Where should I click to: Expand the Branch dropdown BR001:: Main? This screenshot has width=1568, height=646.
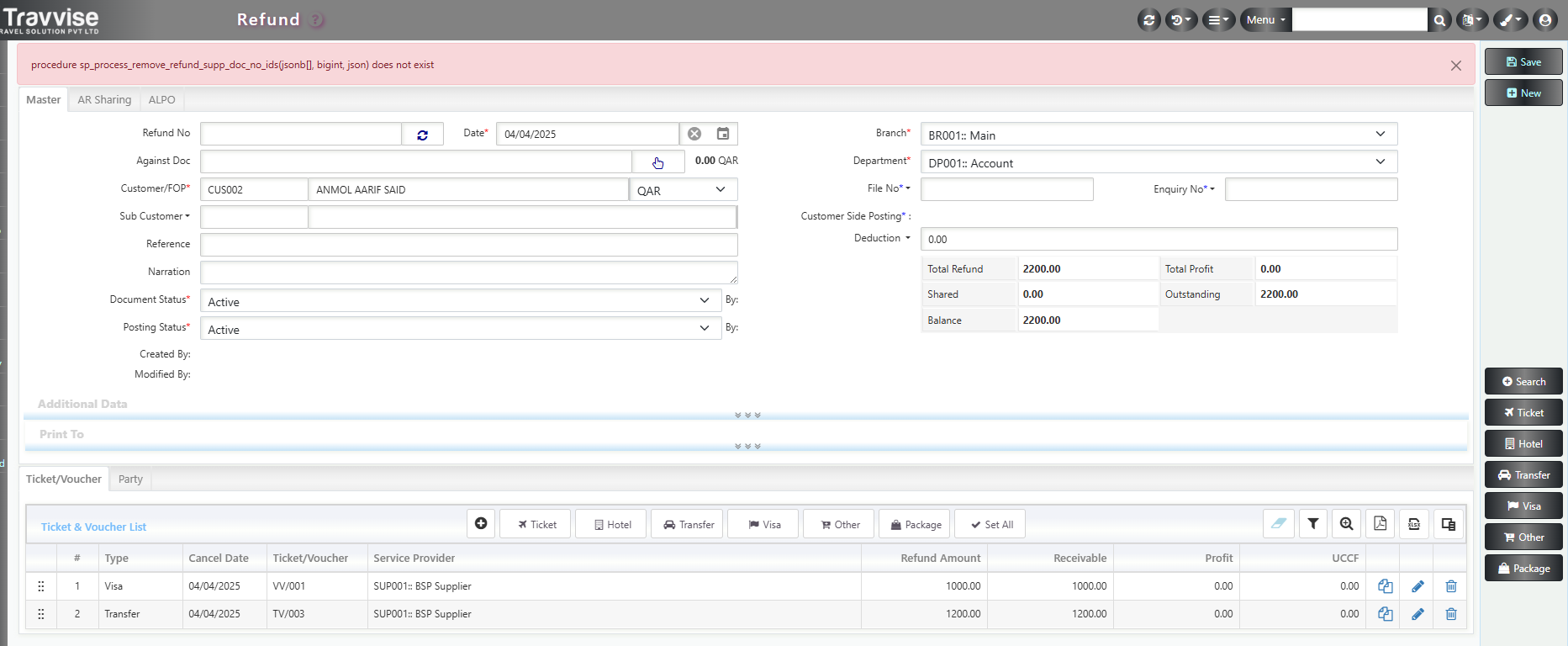(x=1159, y=135)
